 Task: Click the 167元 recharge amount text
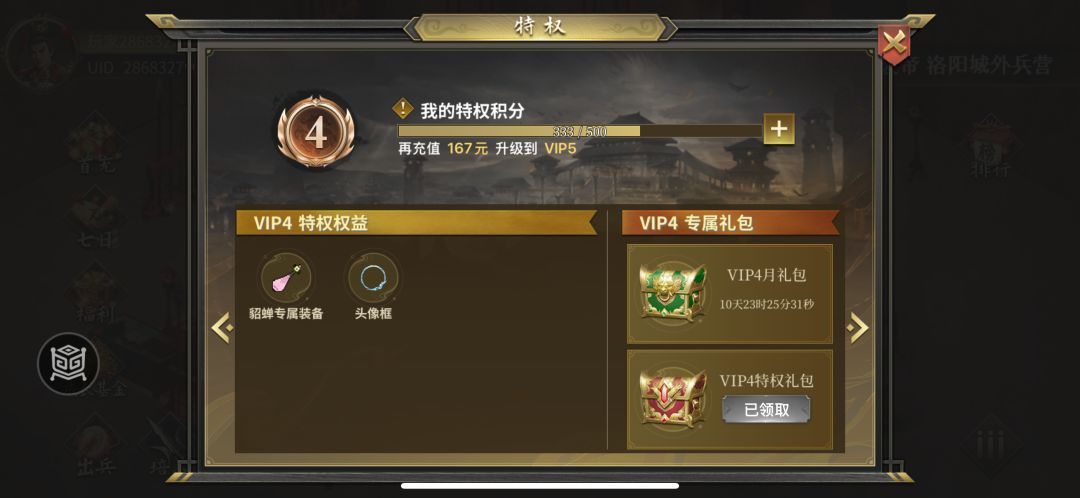click(x=467, y=148)
